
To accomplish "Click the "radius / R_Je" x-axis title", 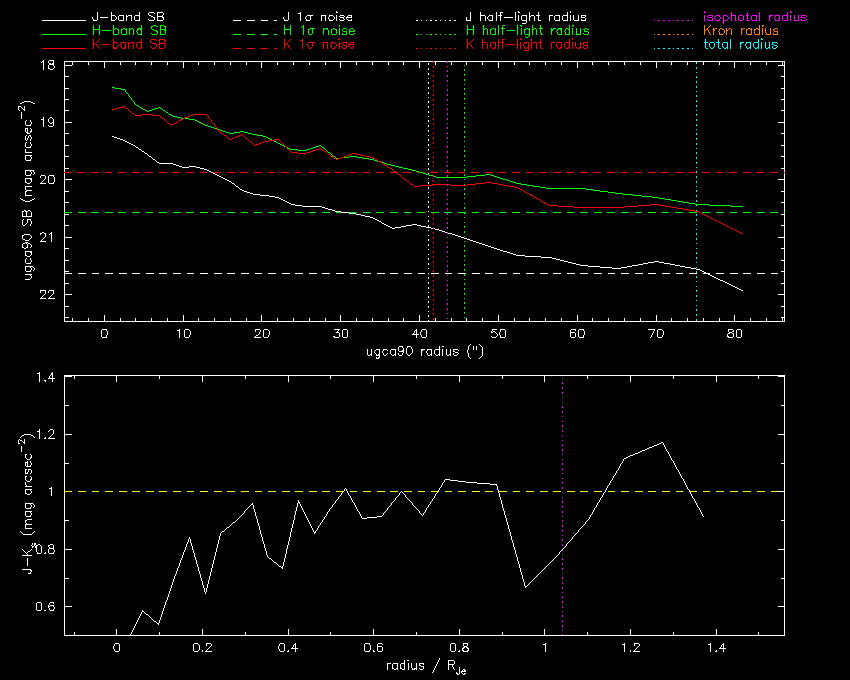I will 420,666.
